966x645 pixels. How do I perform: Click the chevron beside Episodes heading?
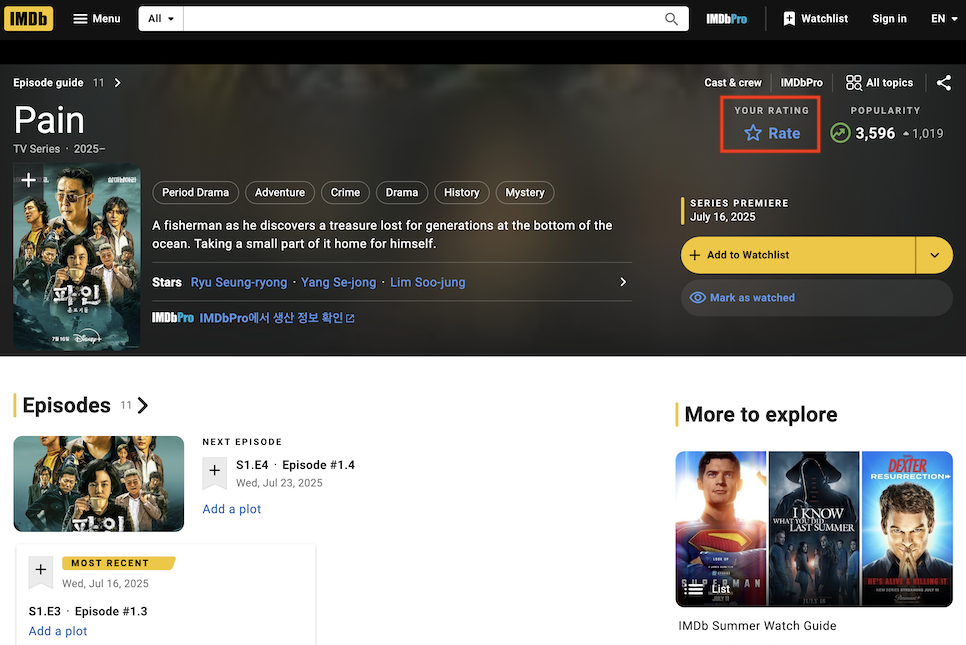tap(143, 405)
